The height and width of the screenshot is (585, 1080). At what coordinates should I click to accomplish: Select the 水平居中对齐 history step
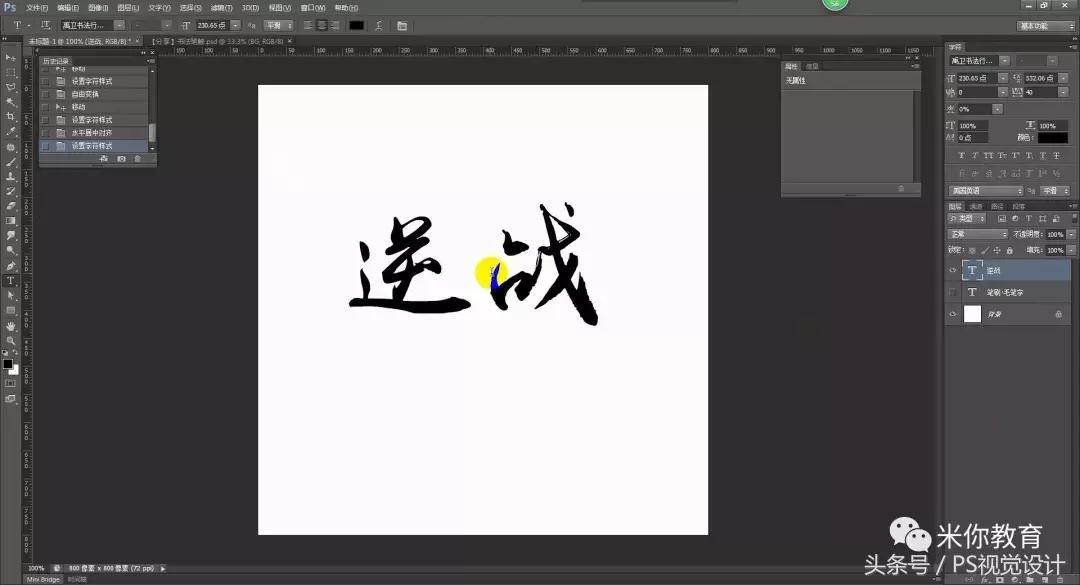95,131
